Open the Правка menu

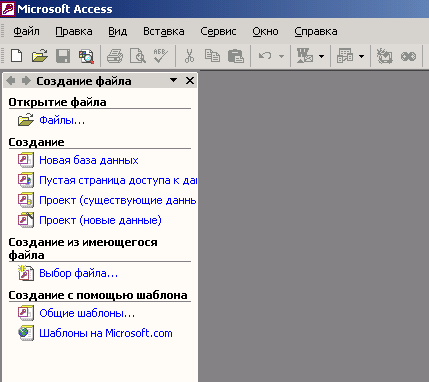pos(74,31)
